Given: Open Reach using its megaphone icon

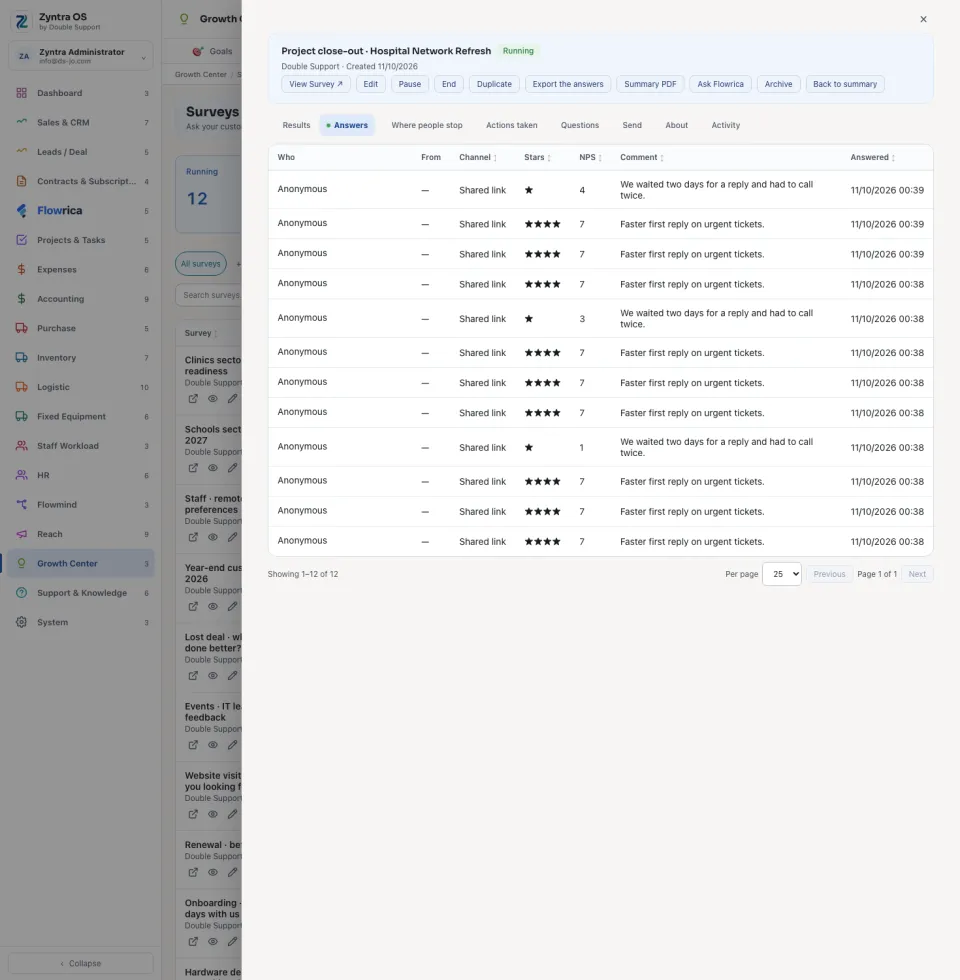Looking at the screenshot, I should click(x=21, y=534).
